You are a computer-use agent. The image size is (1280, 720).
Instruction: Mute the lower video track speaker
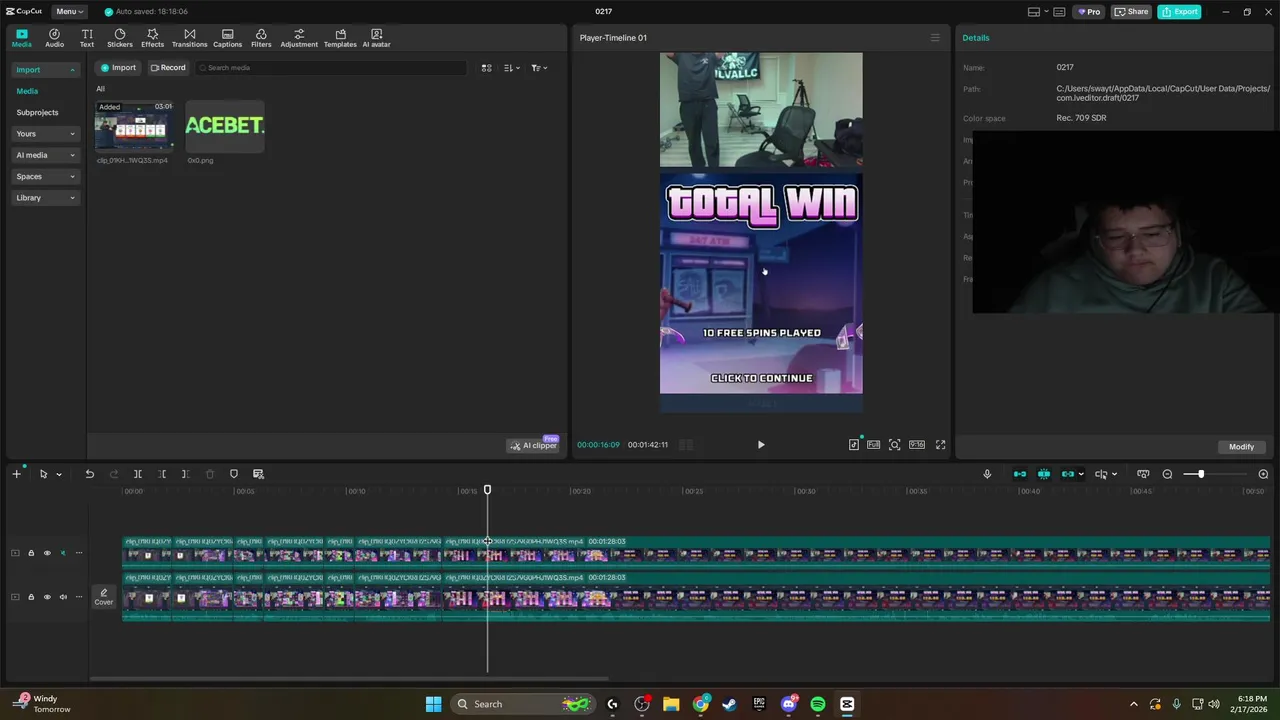63,597
